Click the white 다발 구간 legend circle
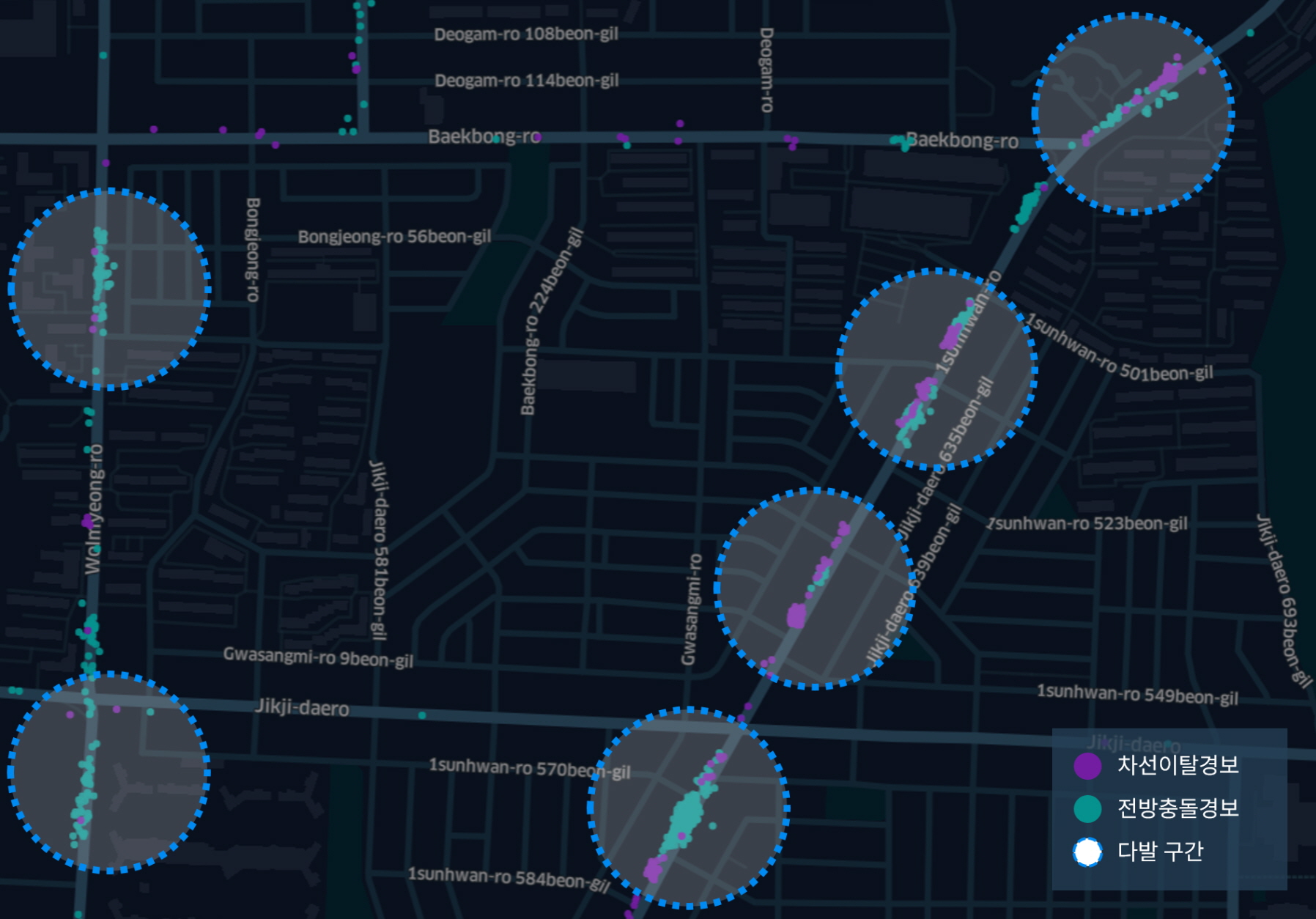The image size is (1316, 919). point(1087,852)
